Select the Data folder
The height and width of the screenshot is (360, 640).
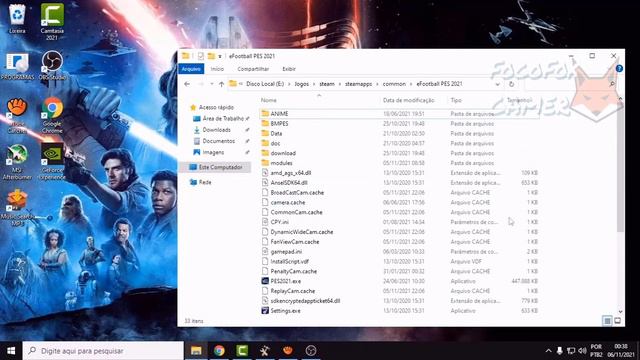point(400,133)
